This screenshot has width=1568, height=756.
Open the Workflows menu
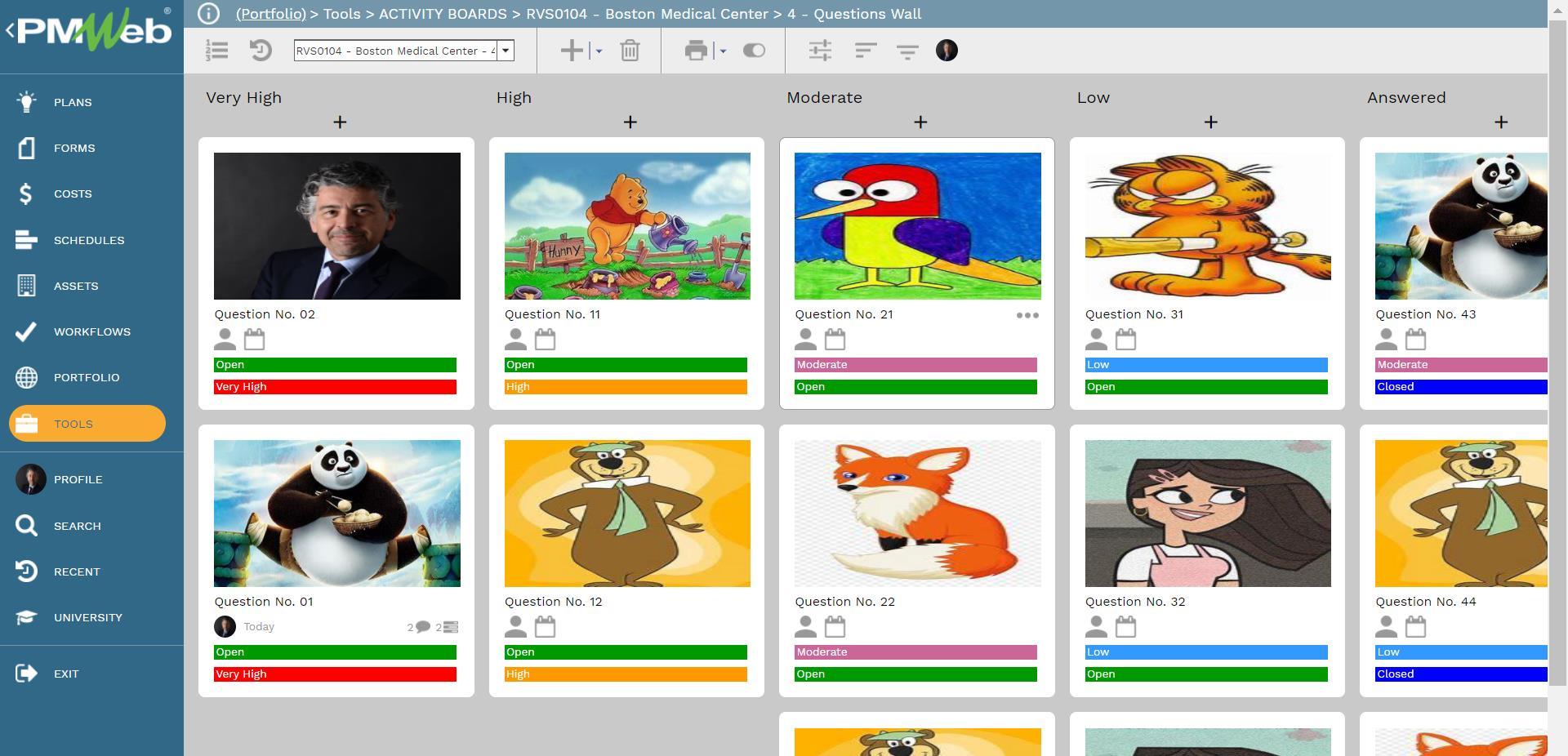click(x=91, y=331)
